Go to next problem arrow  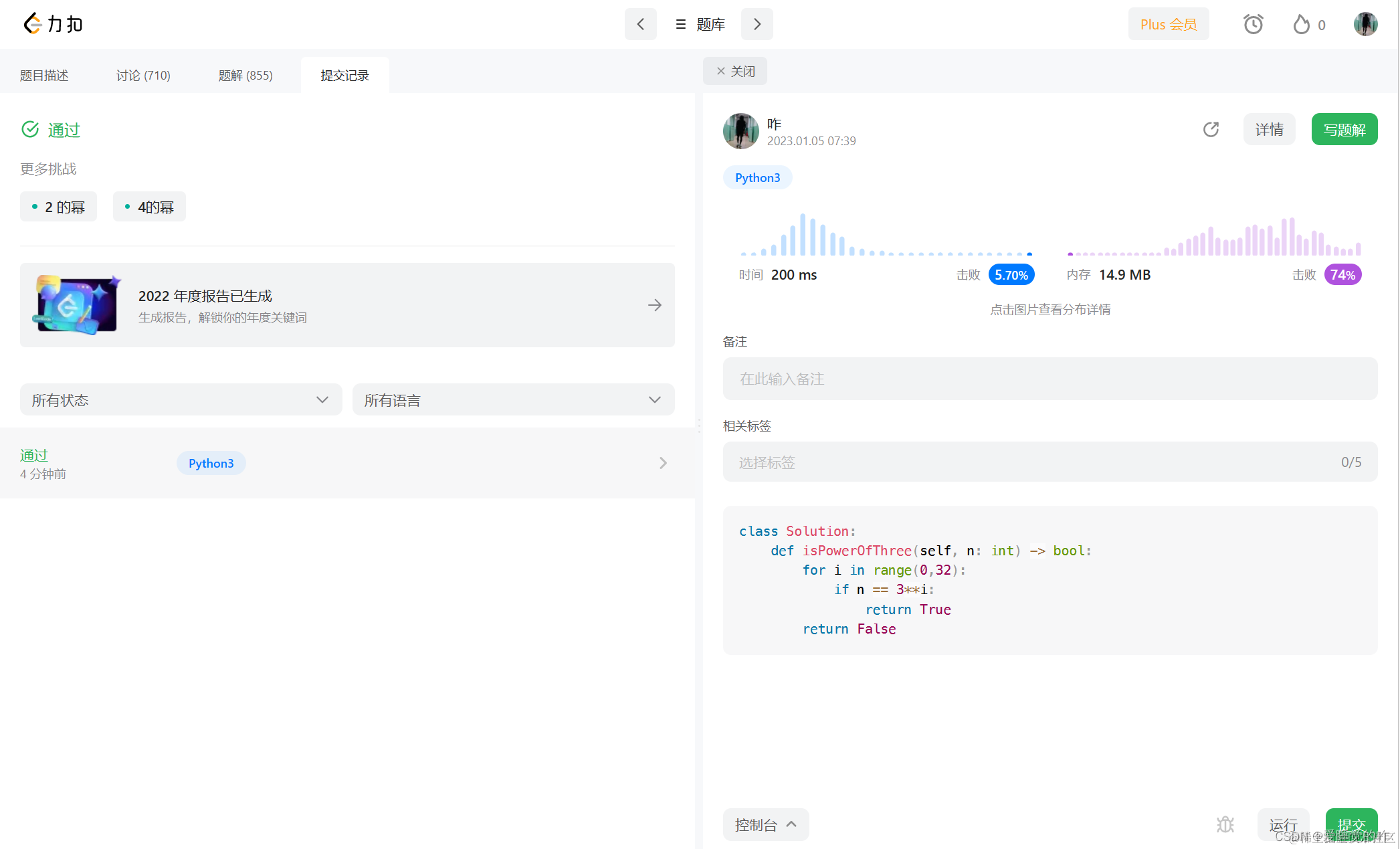click(757, 24)
